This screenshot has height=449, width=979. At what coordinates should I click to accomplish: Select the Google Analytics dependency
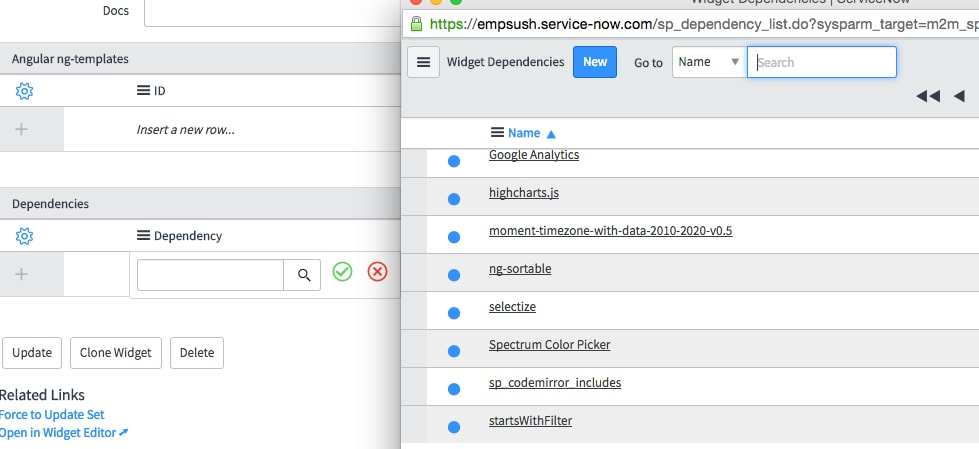point(534,155)
